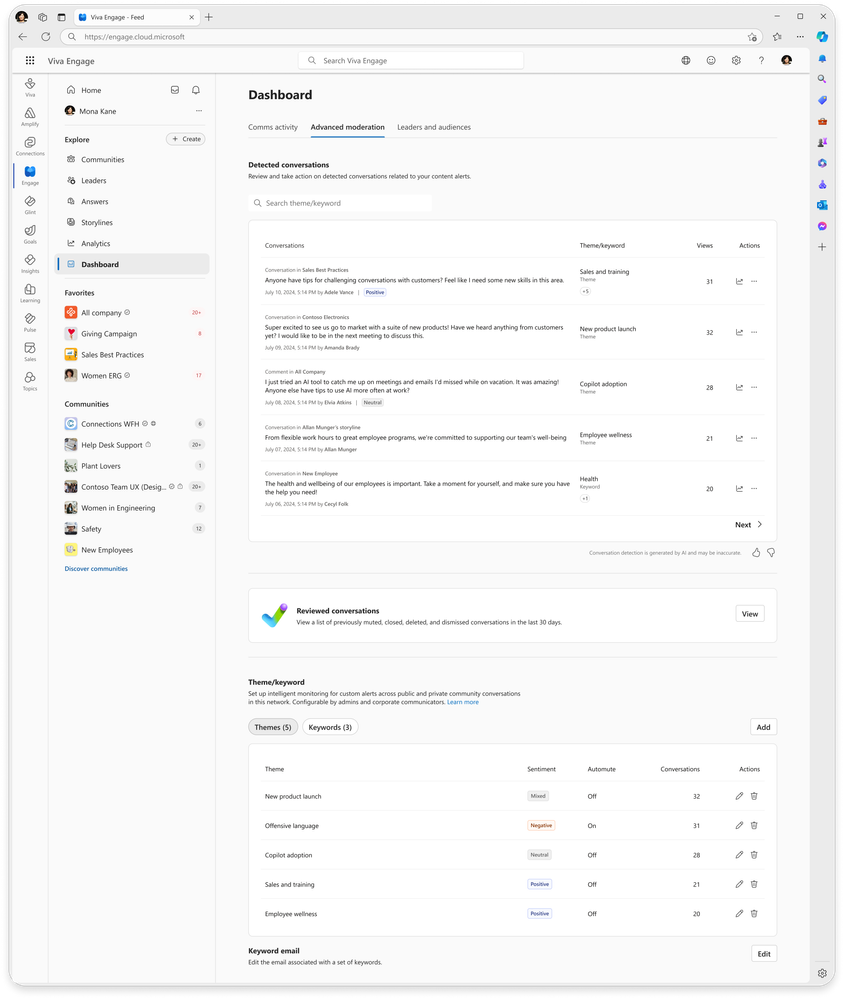
Task: Switch to Comms activity tab
Action: 273,127
